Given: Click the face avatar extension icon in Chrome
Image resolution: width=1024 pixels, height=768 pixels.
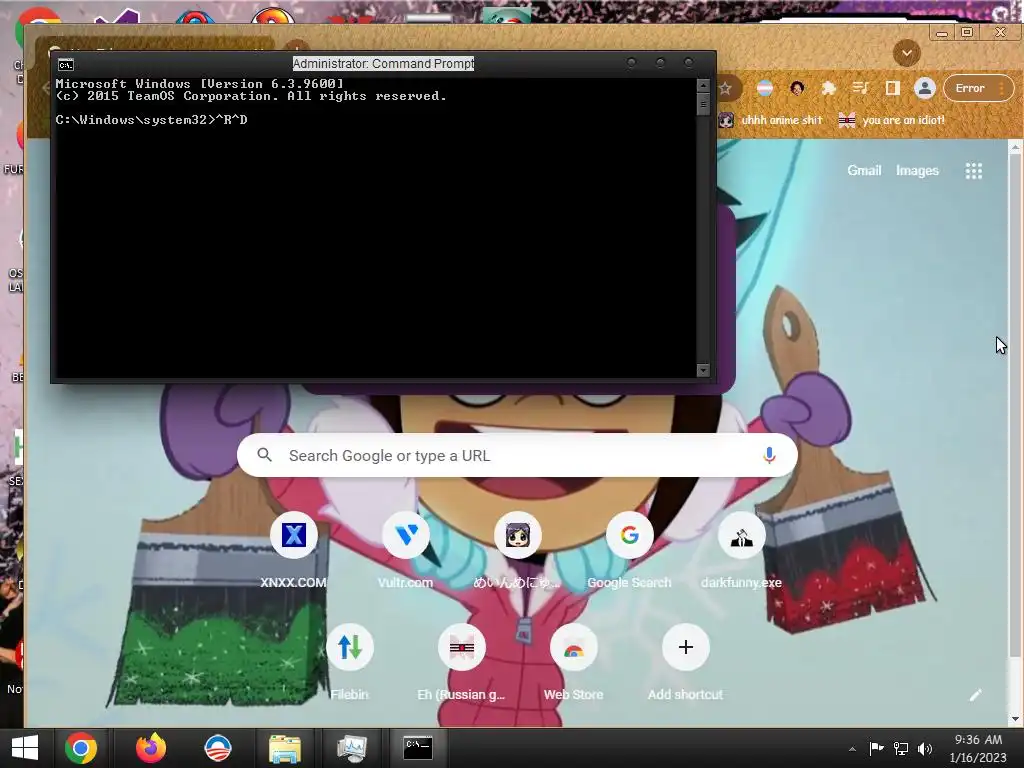Looking at the screenshot, I should click(x=797, y=88).
